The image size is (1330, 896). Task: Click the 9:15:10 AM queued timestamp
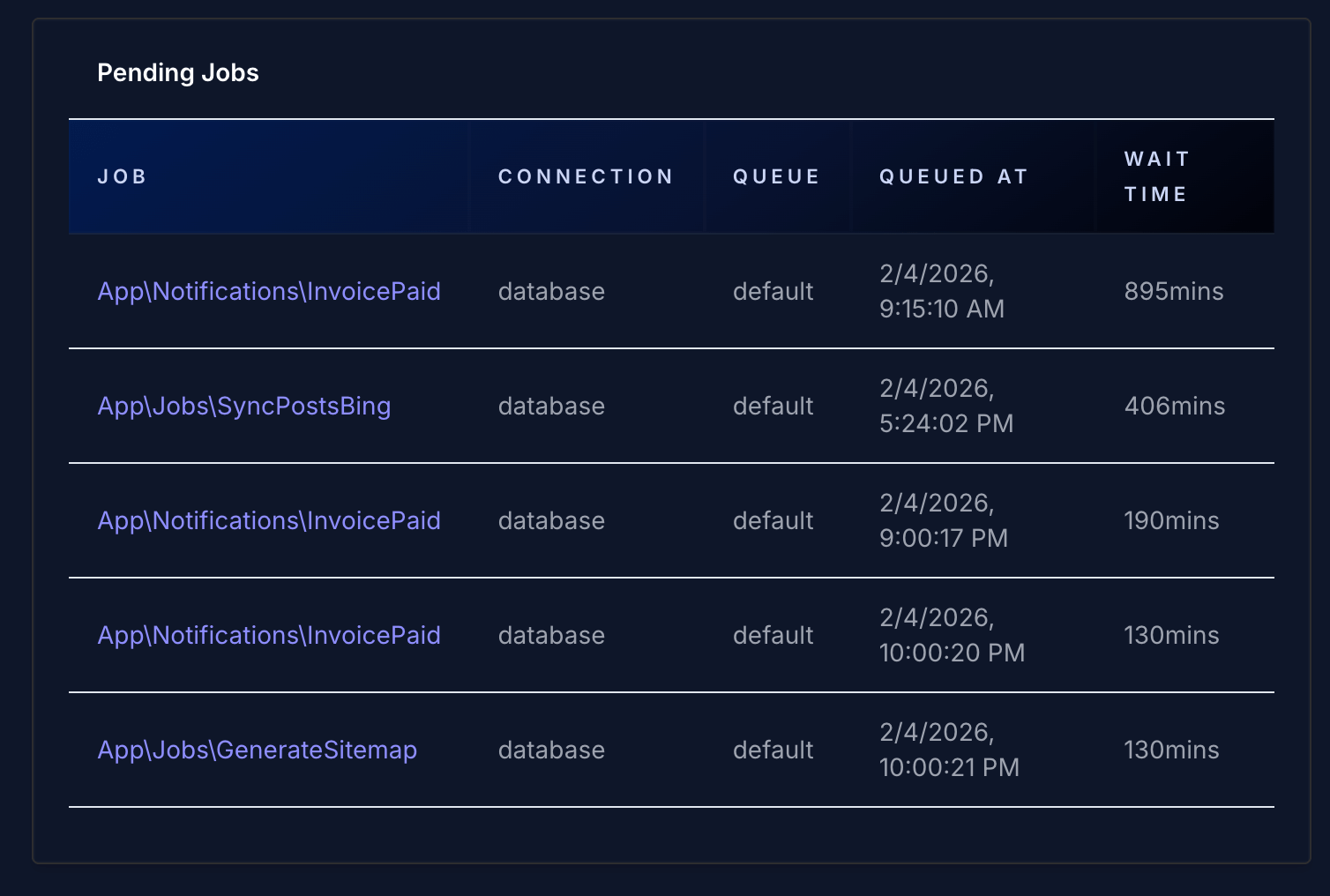point(941,309)
